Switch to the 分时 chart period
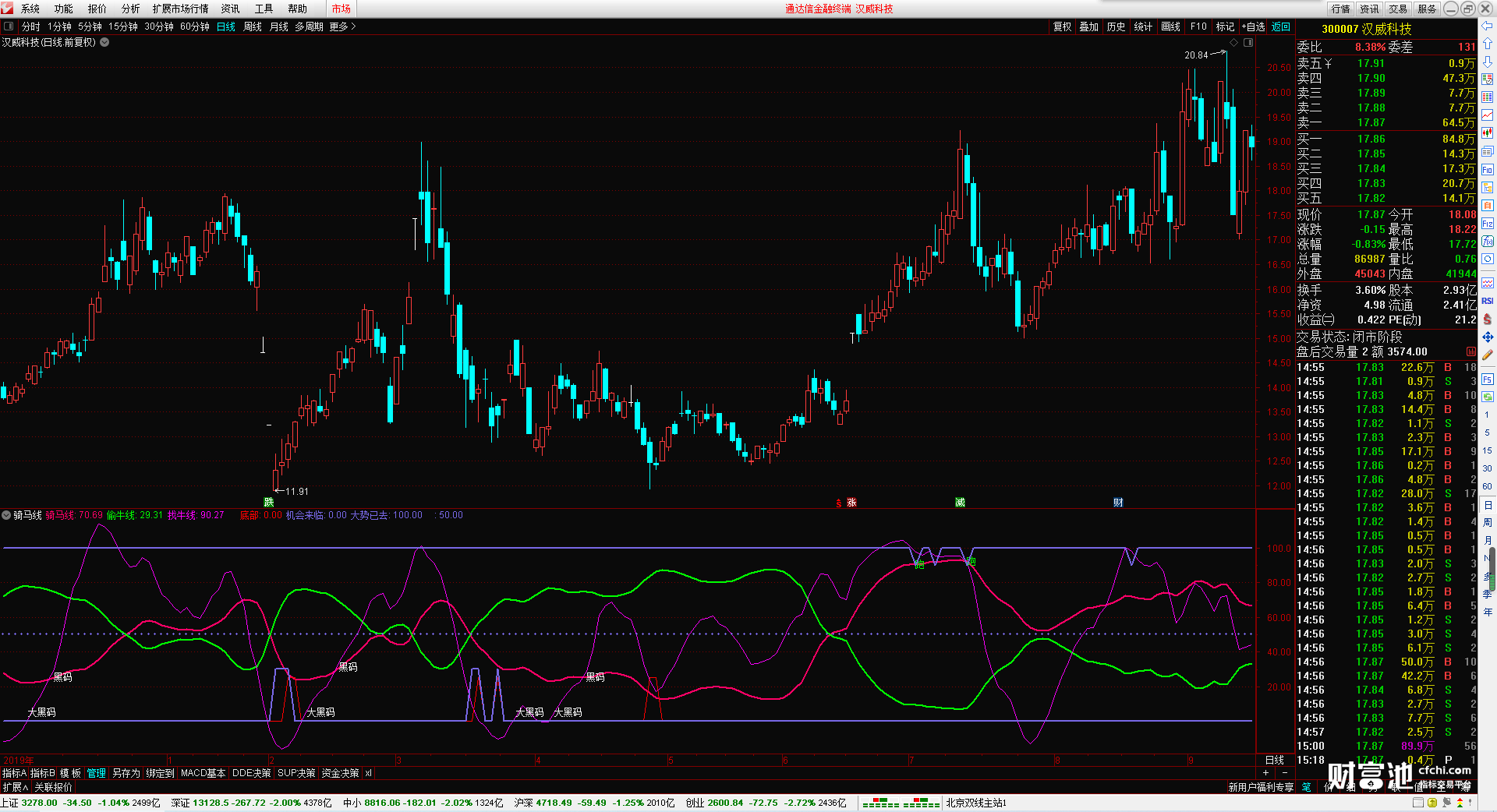Viewport: 1497px width, 812px height. (31, 26)
